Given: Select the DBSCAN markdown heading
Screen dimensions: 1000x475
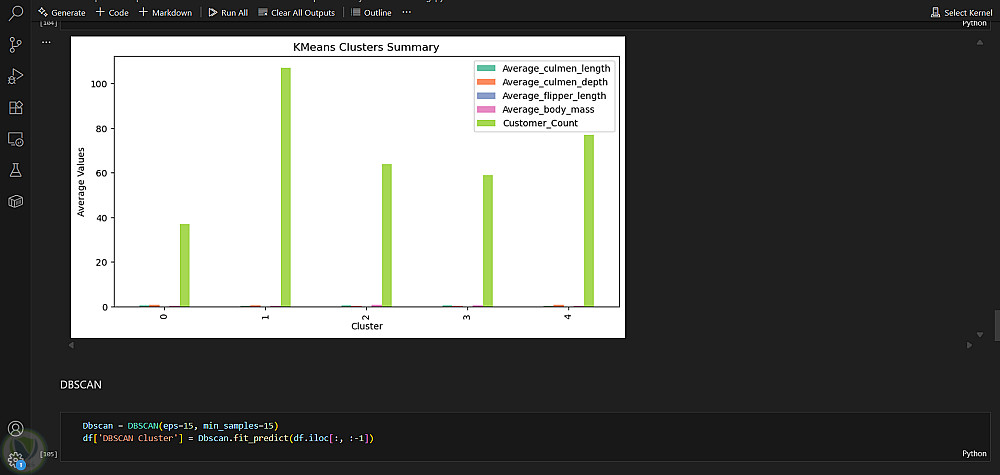Looking at the screenshot, I should tap(80, 384).
